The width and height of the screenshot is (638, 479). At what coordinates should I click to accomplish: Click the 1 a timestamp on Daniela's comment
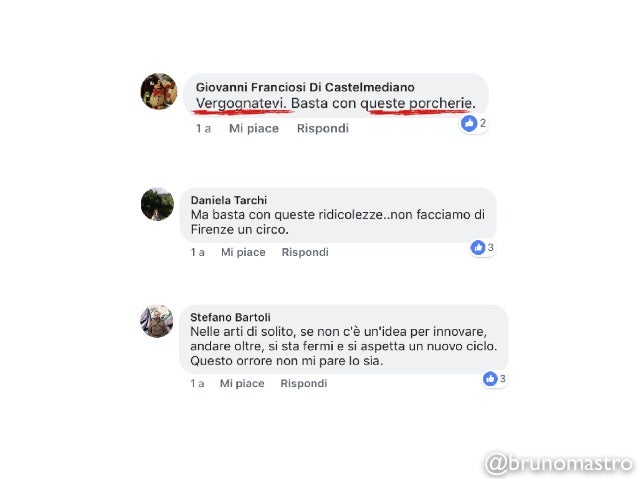tap(198, 252)
